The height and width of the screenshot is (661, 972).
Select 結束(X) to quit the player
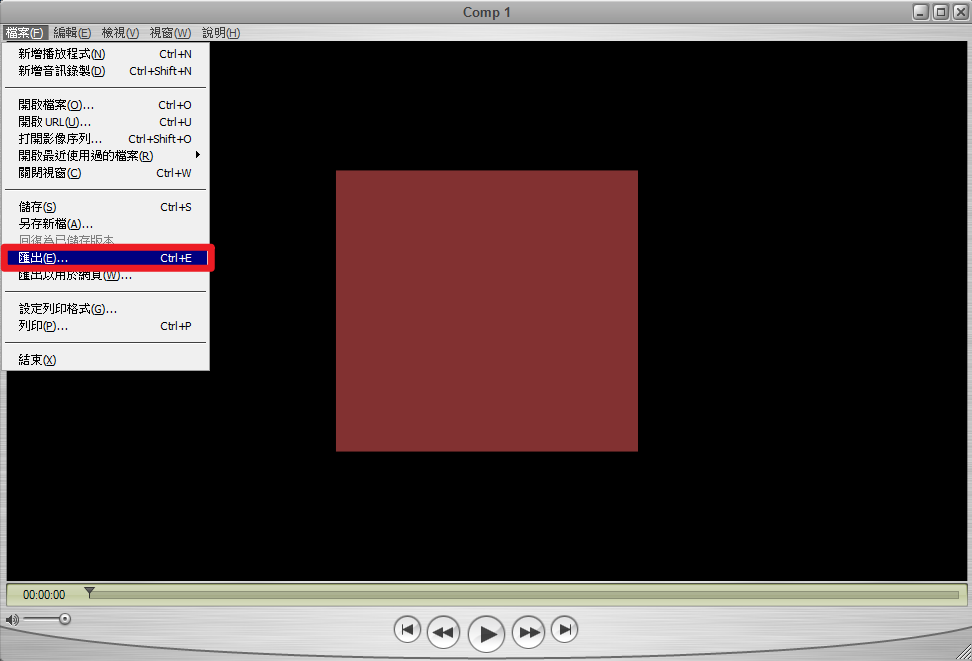point(105,360)
